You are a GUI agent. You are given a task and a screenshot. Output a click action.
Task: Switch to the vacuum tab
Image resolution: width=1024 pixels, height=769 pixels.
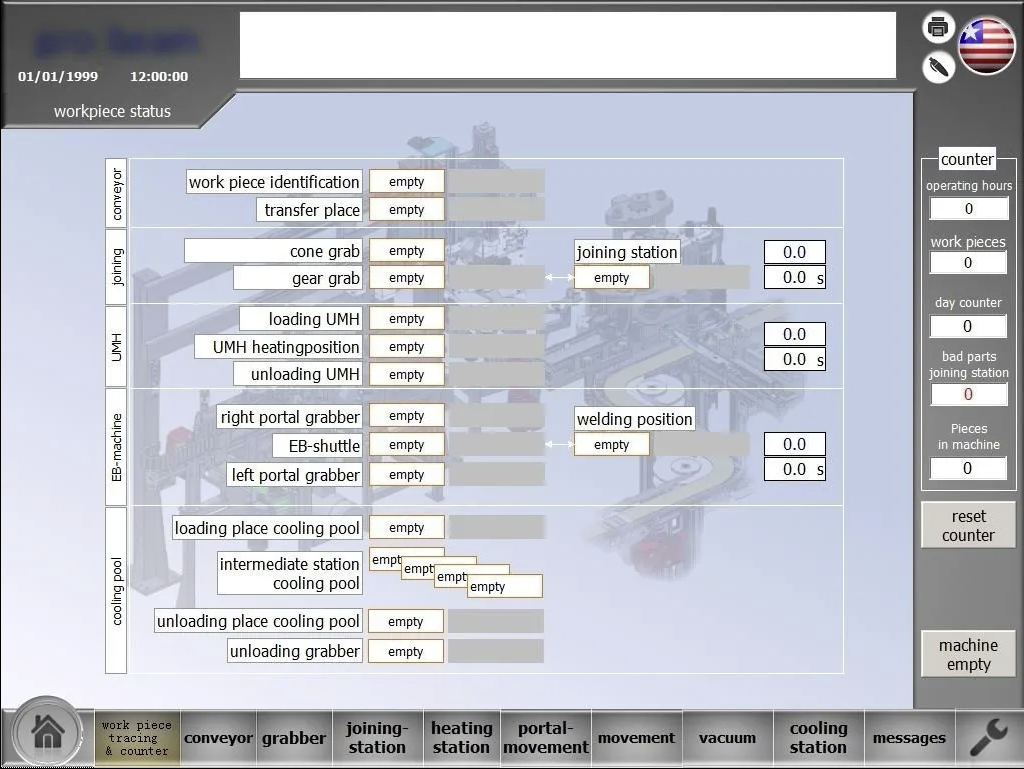click(x=727, y=738)
